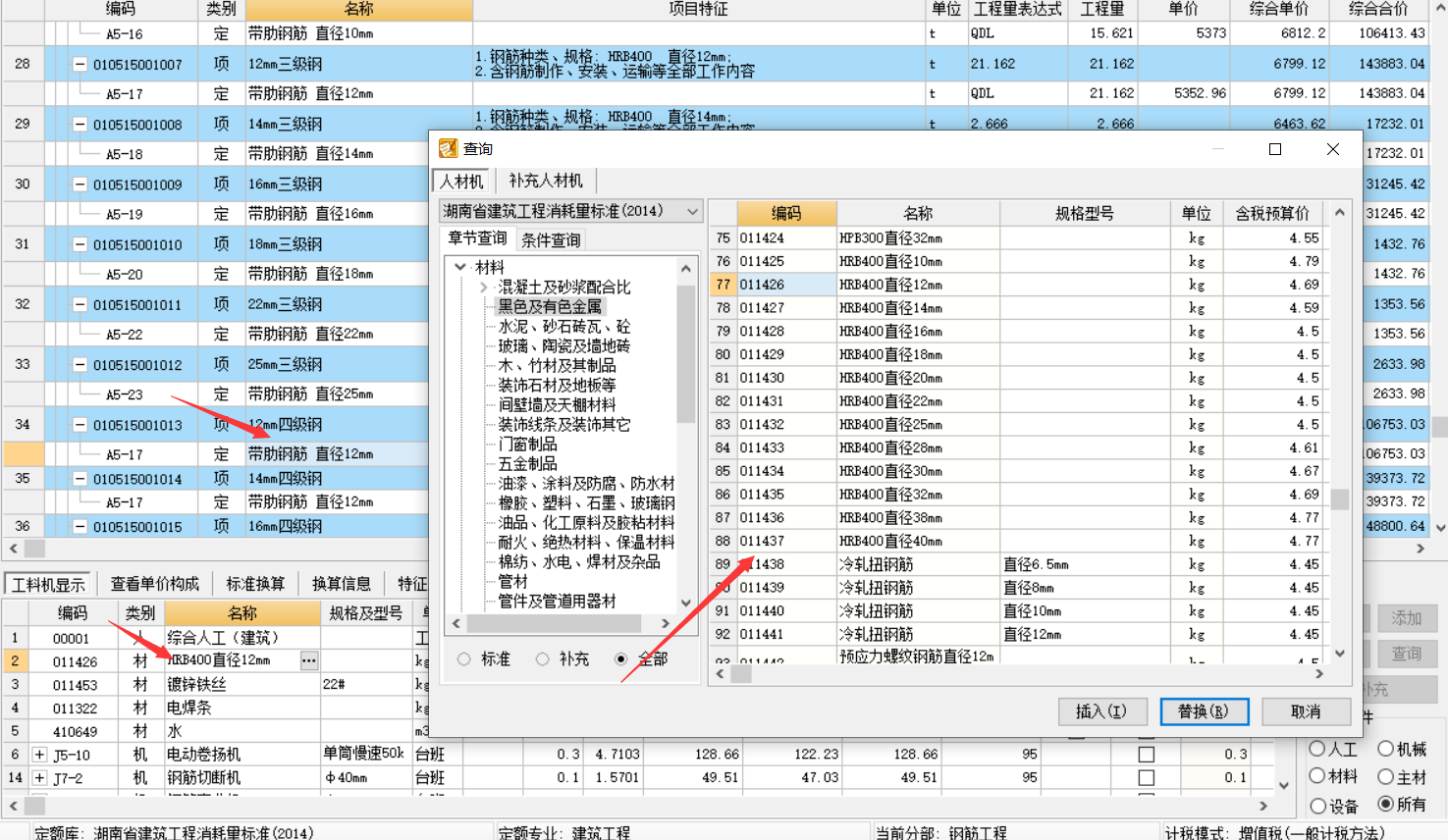1448x840 pixels.
Task: Click the 查询 button on the right panel
Action: pyautogui.click(x=1406, y=654)
